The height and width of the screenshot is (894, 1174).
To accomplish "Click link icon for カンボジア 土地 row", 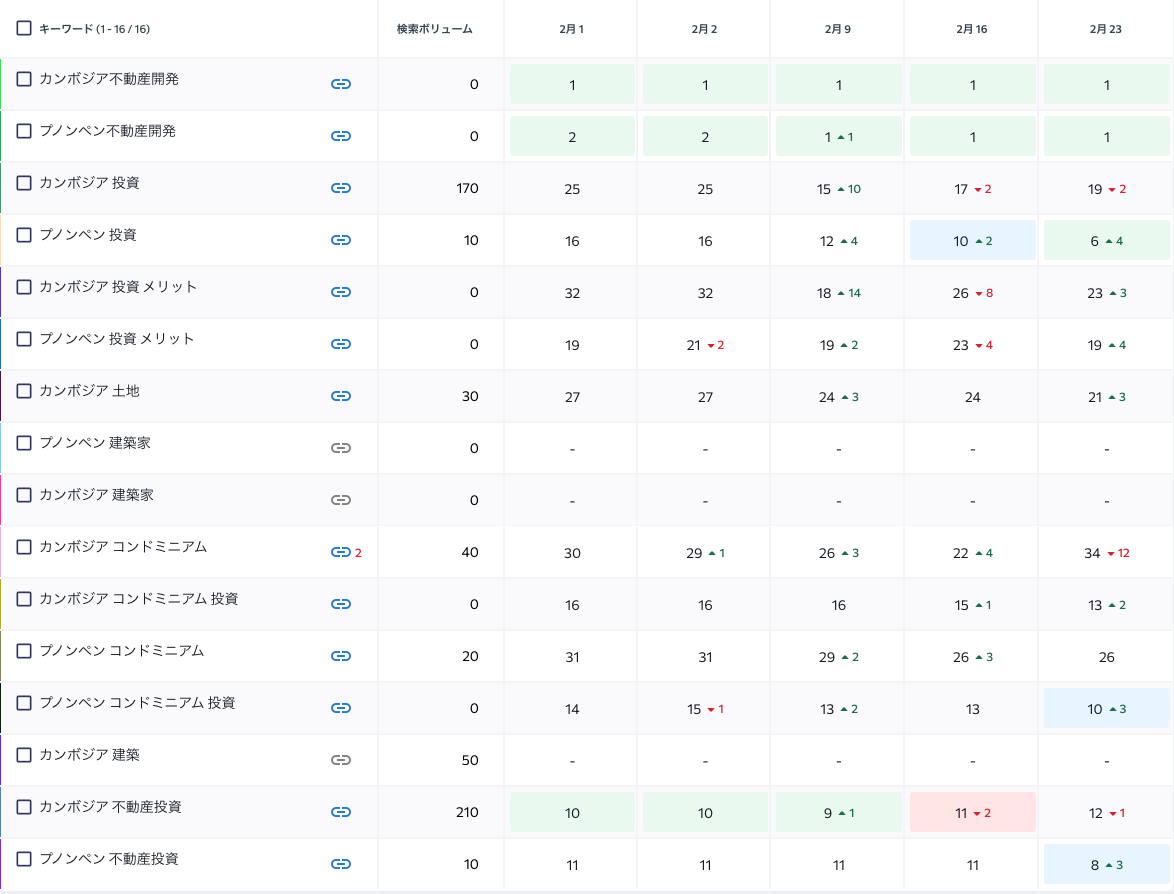I will click(341, 396).
